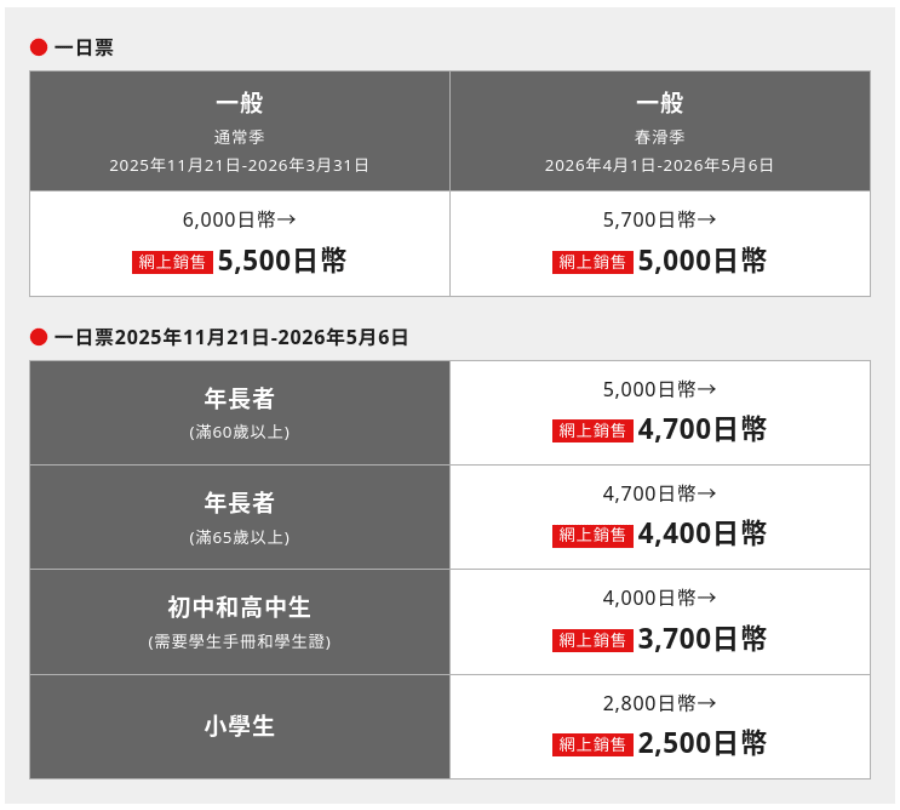Screen dimensions: 900x810
Task: Select the 一般 春滑季 column header
Action: [659, 131]
